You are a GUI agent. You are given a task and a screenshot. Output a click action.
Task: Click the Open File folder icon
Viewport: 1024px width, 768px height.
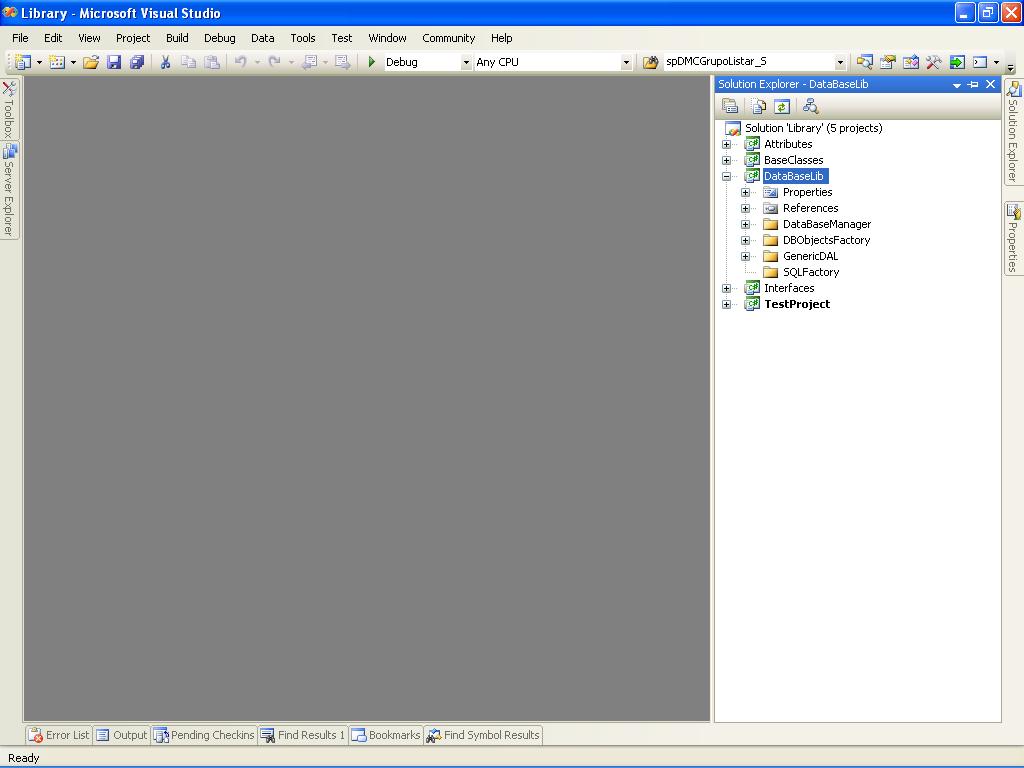[91, 62]
